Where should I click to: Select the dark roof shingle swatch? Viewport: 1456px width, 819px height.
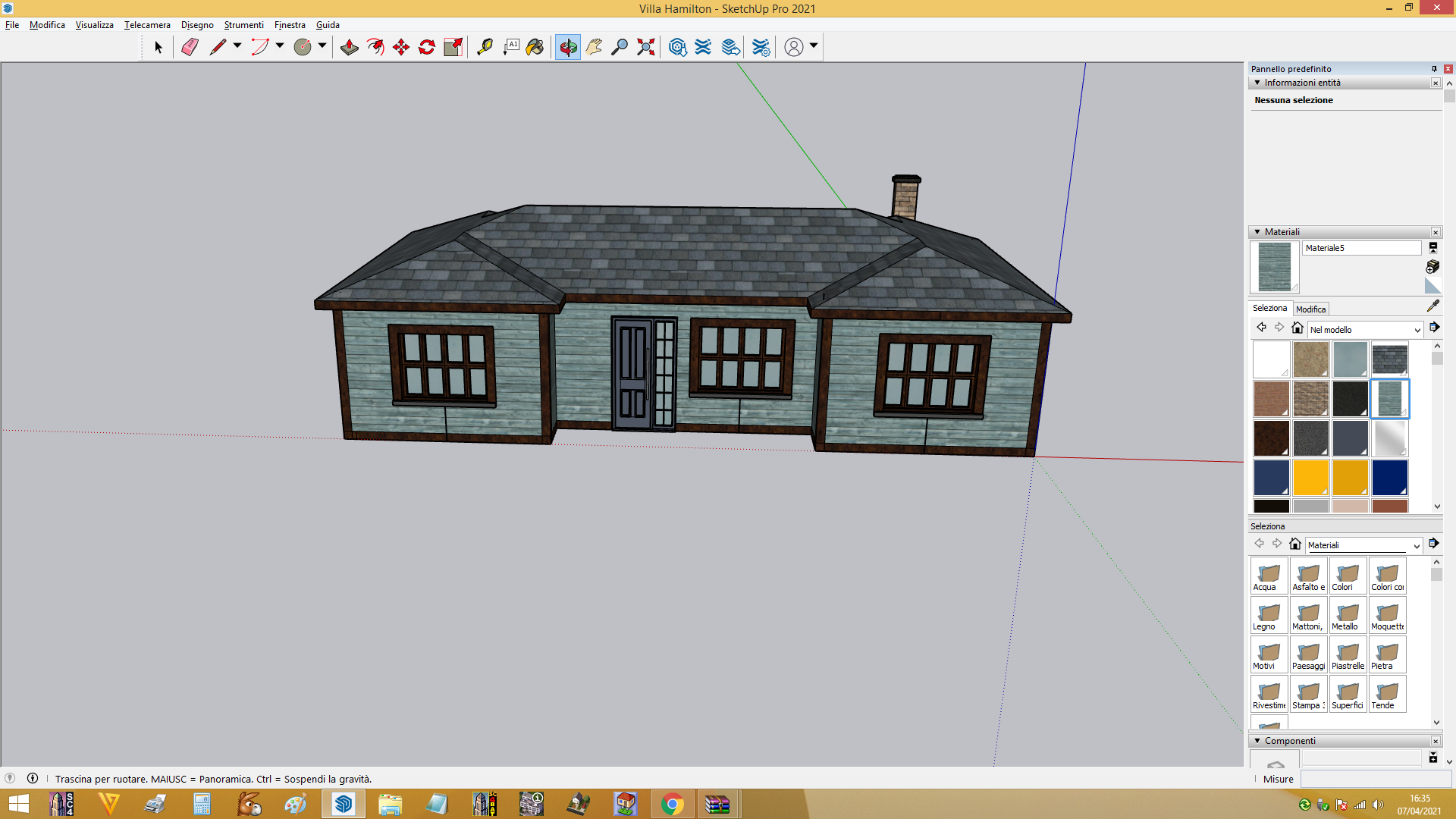click(x=1389, y=359)
